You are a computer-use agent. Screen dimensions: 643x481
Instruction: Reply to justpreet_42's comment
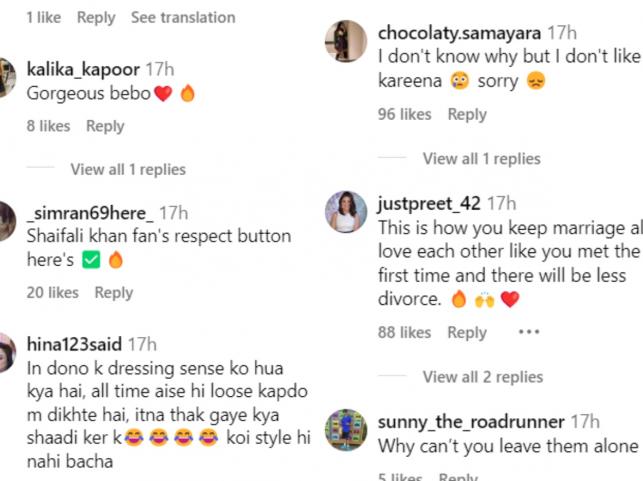[x=467, y=333]
